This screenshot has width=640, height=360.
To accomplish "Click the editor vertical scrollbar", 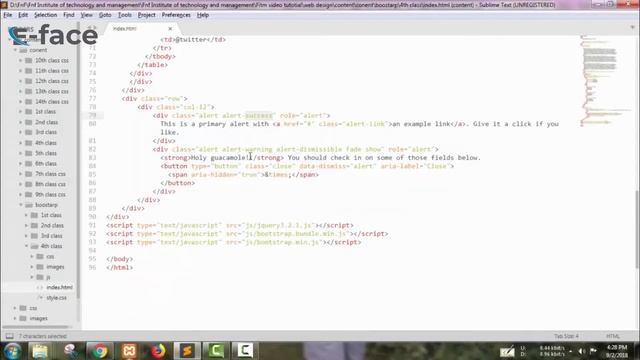I will (x=637, y=229).
